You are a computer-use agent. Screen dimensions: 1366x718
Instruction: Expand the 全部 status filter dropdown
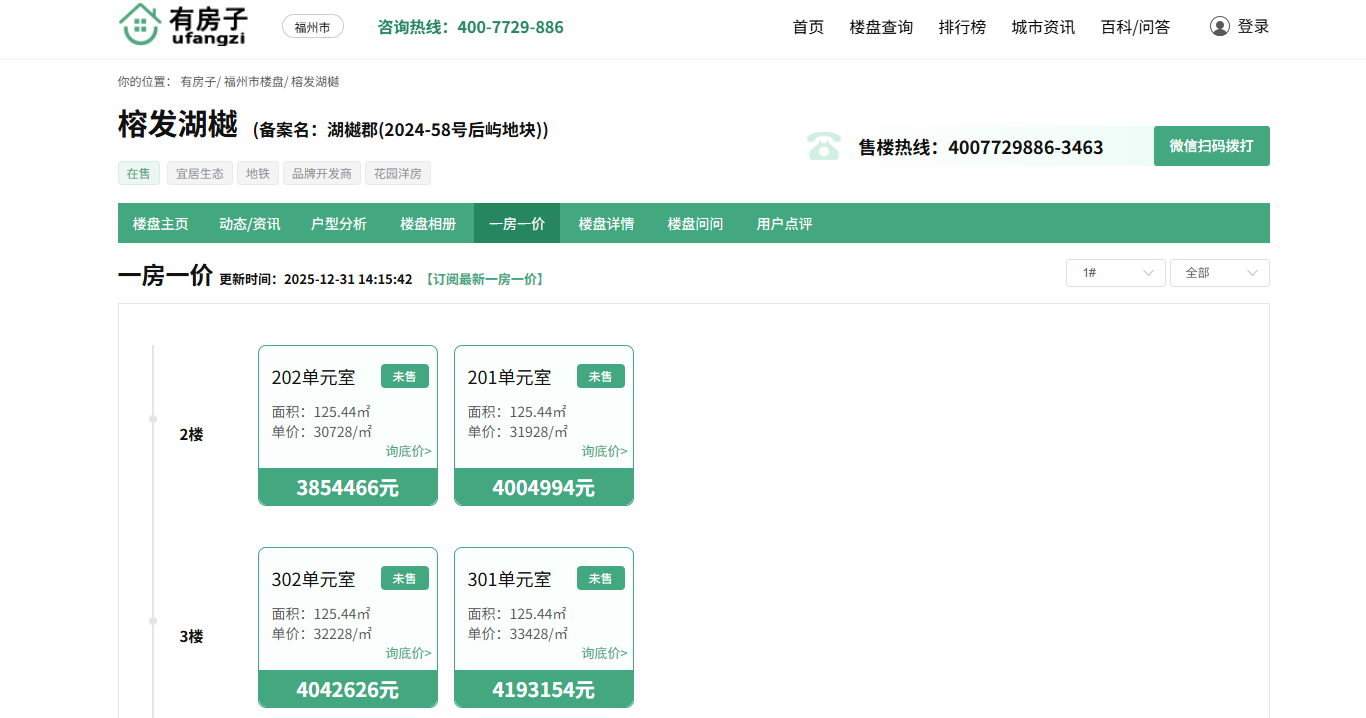(1219, 273)
